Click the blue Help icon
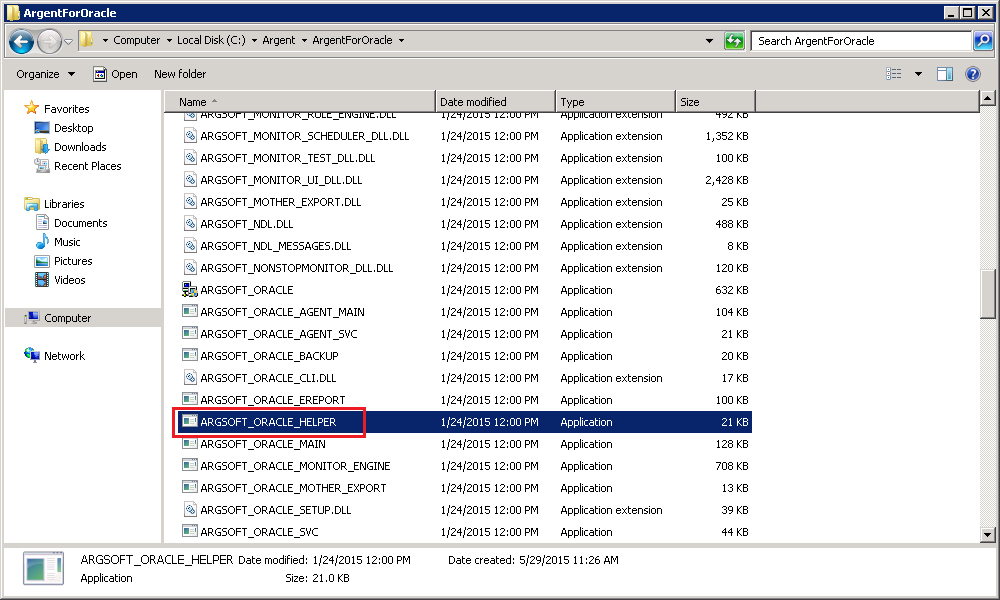Viewport: 1000px width, 600px height. click(973, 74)
